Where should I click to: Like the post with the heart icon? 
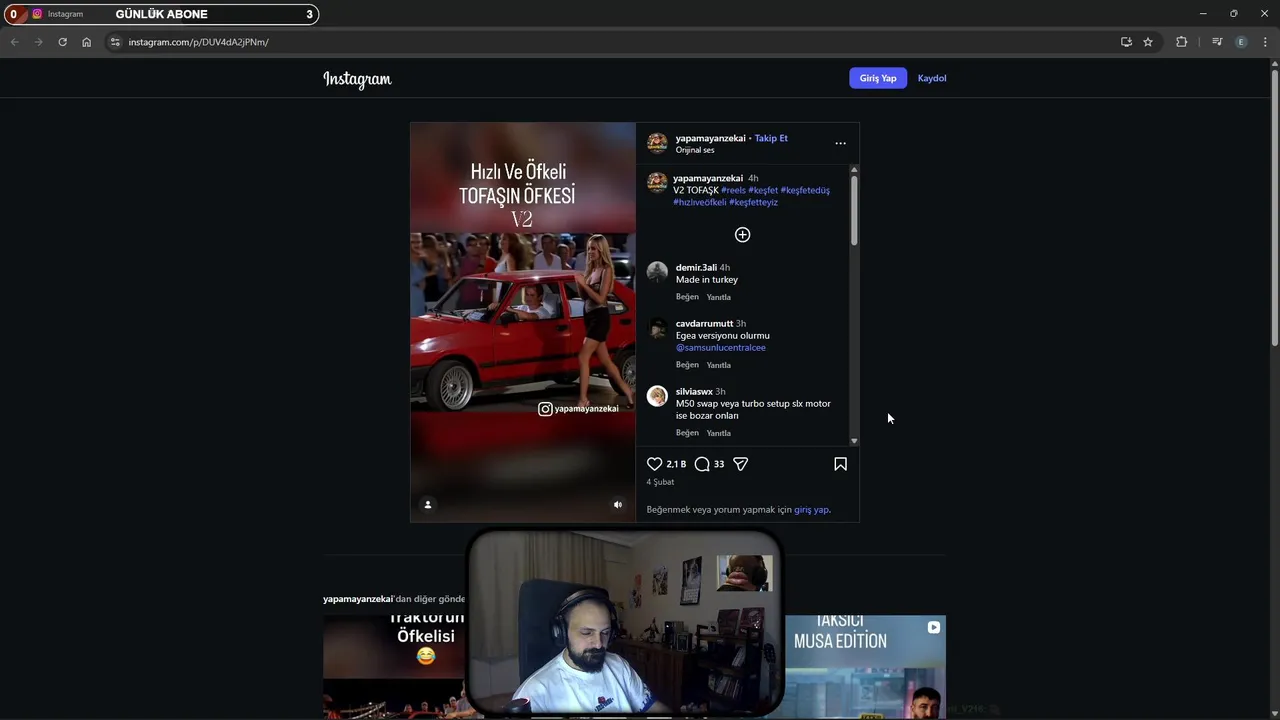click(655, 464)
